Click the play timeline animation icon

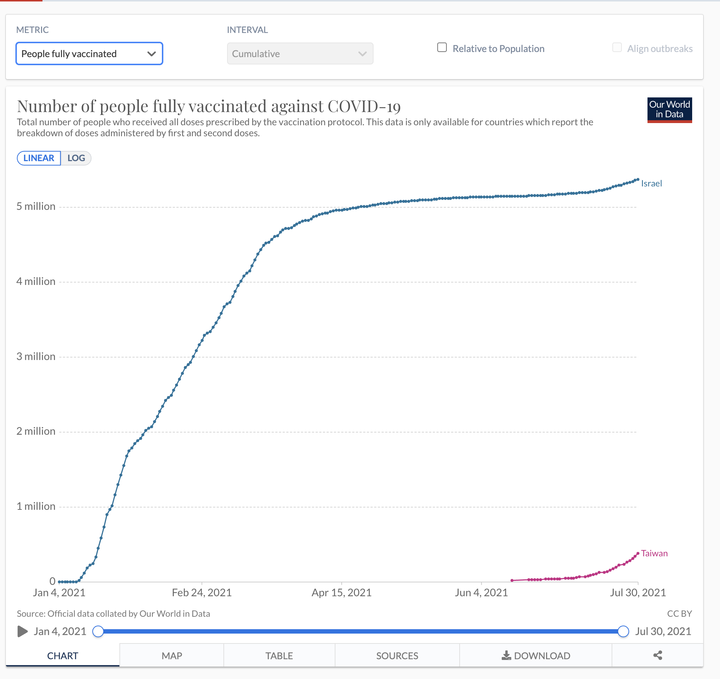tap(22, 631)
